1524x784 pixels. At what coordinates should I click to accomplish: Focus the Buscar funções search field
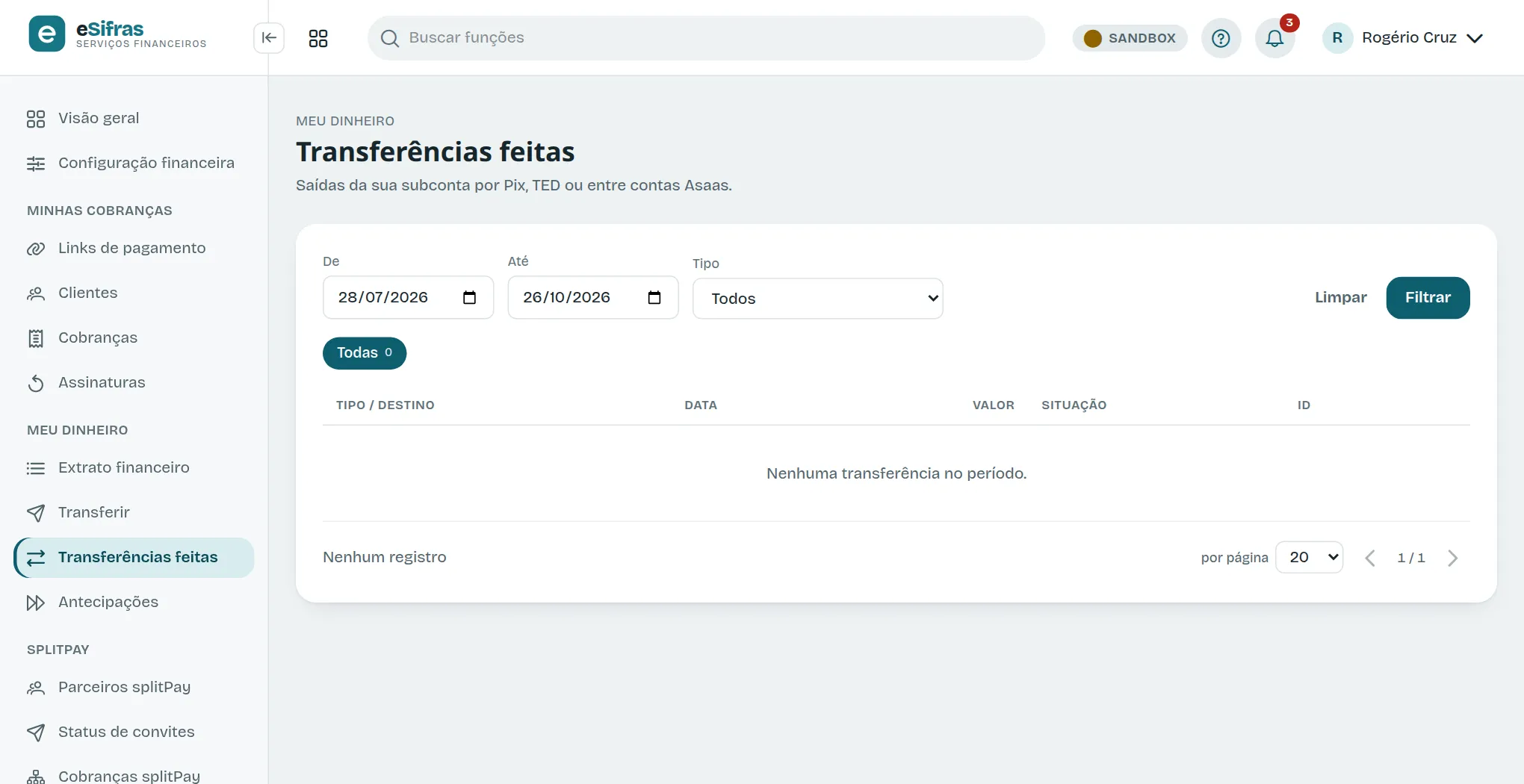coord(706,38)
